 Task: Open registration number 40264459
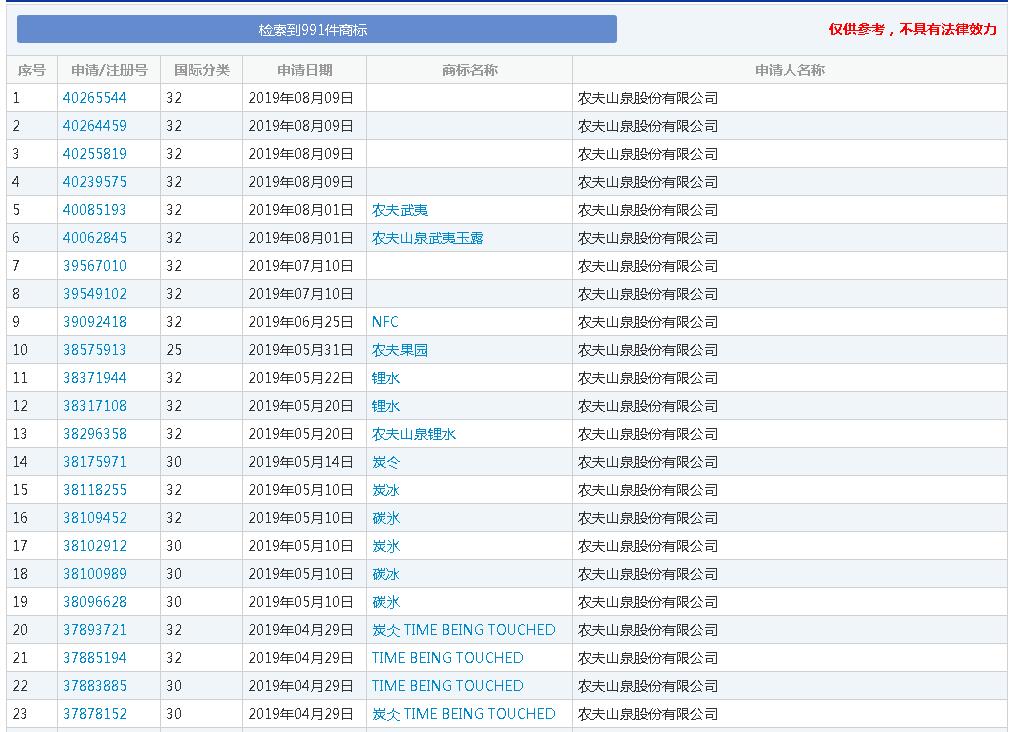pyautogui.click(x=95, y=126)
